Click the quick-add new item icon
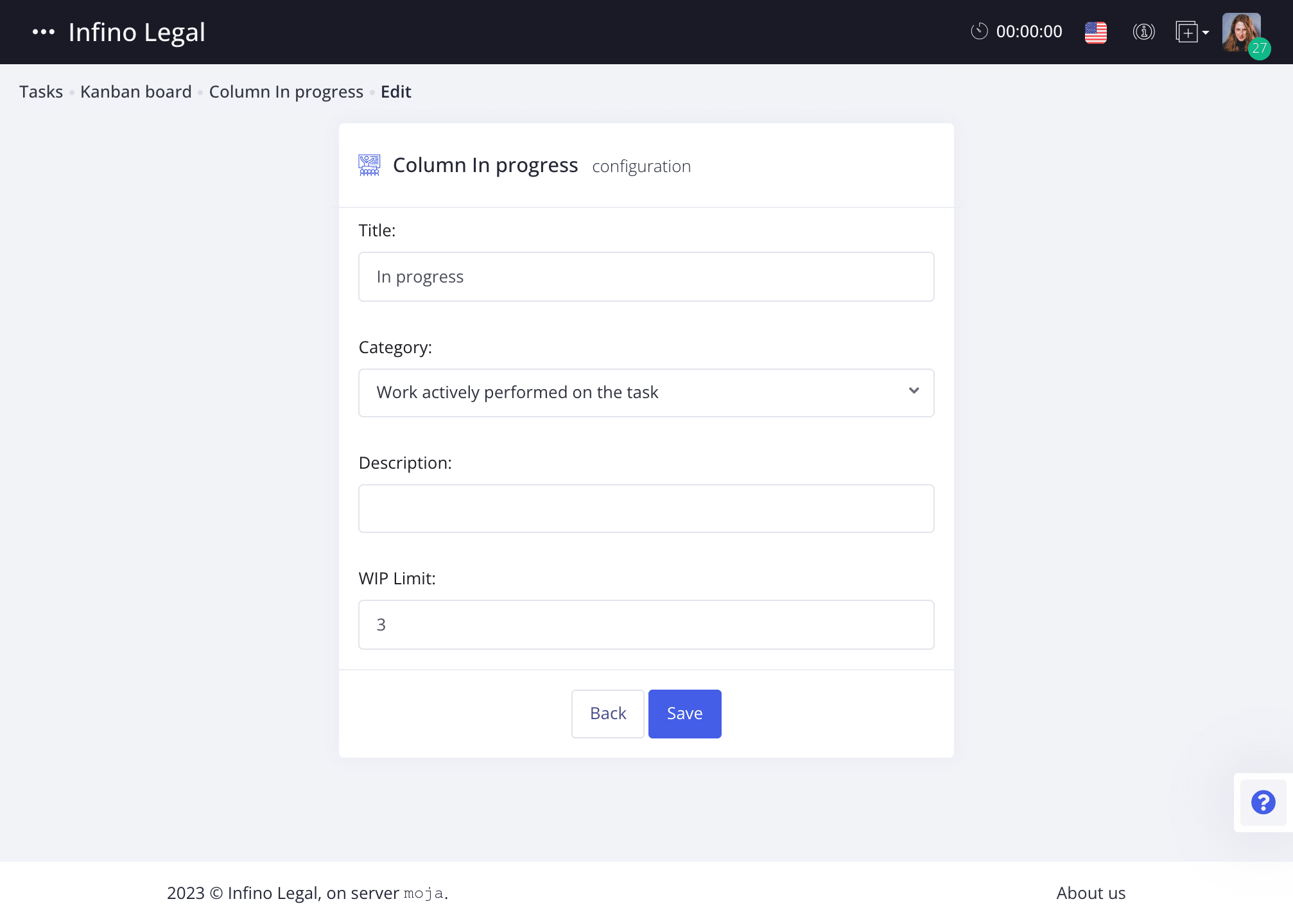 1186,31
